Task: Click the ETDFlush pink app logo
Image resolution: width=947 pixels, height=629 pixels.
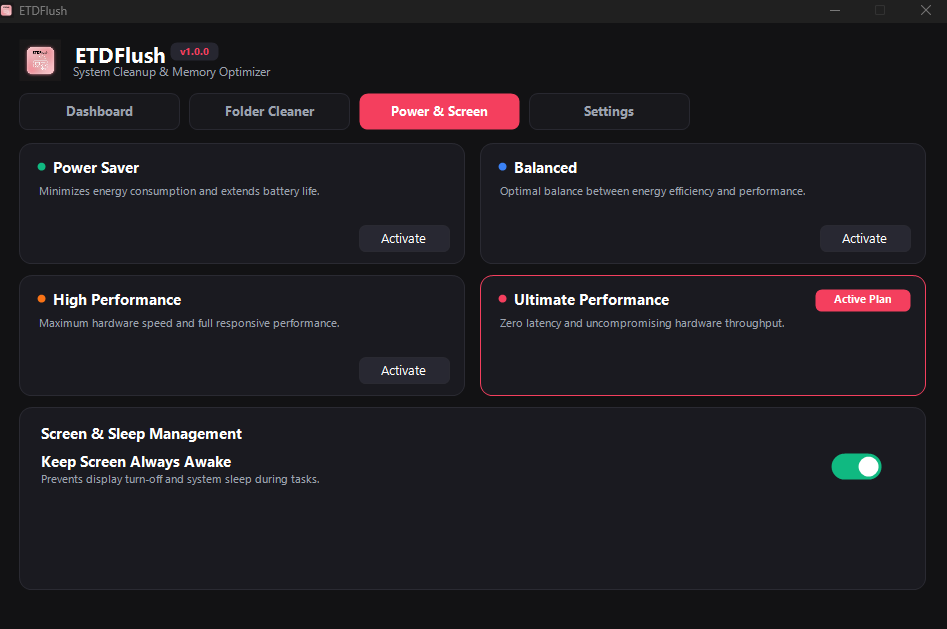Action: 40,60
